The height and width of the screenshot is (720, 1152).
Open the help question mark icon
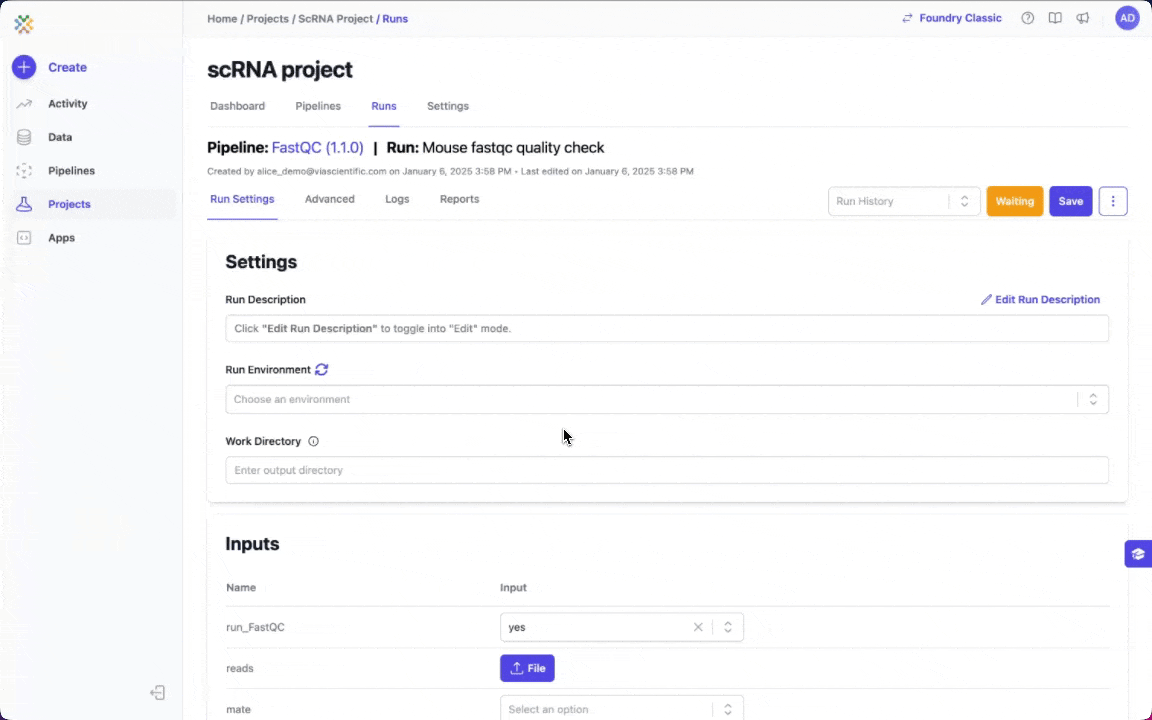coord(1027,18)
